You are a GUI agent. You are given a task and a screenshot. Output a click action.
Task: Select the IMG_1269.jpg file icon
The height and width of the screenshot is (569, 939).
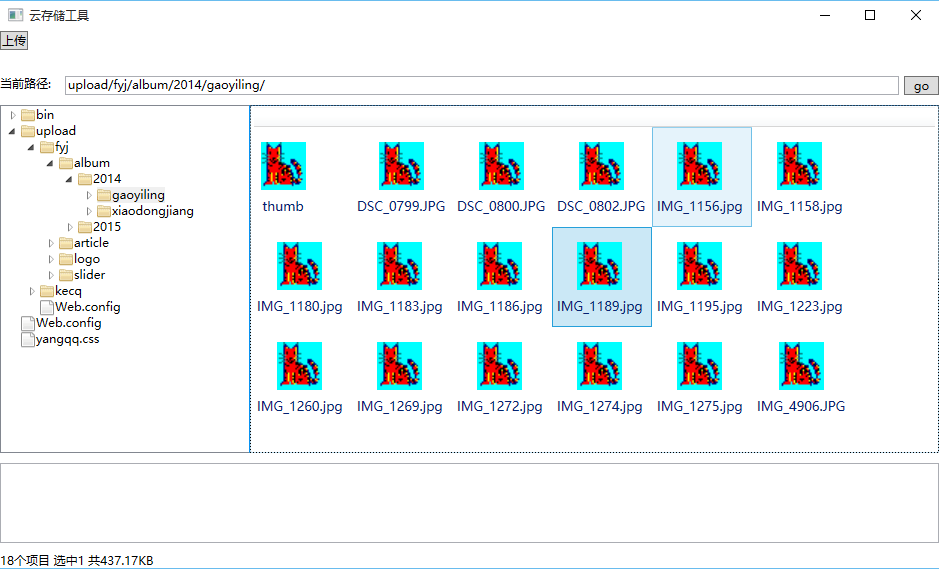(x=399, y=366)
